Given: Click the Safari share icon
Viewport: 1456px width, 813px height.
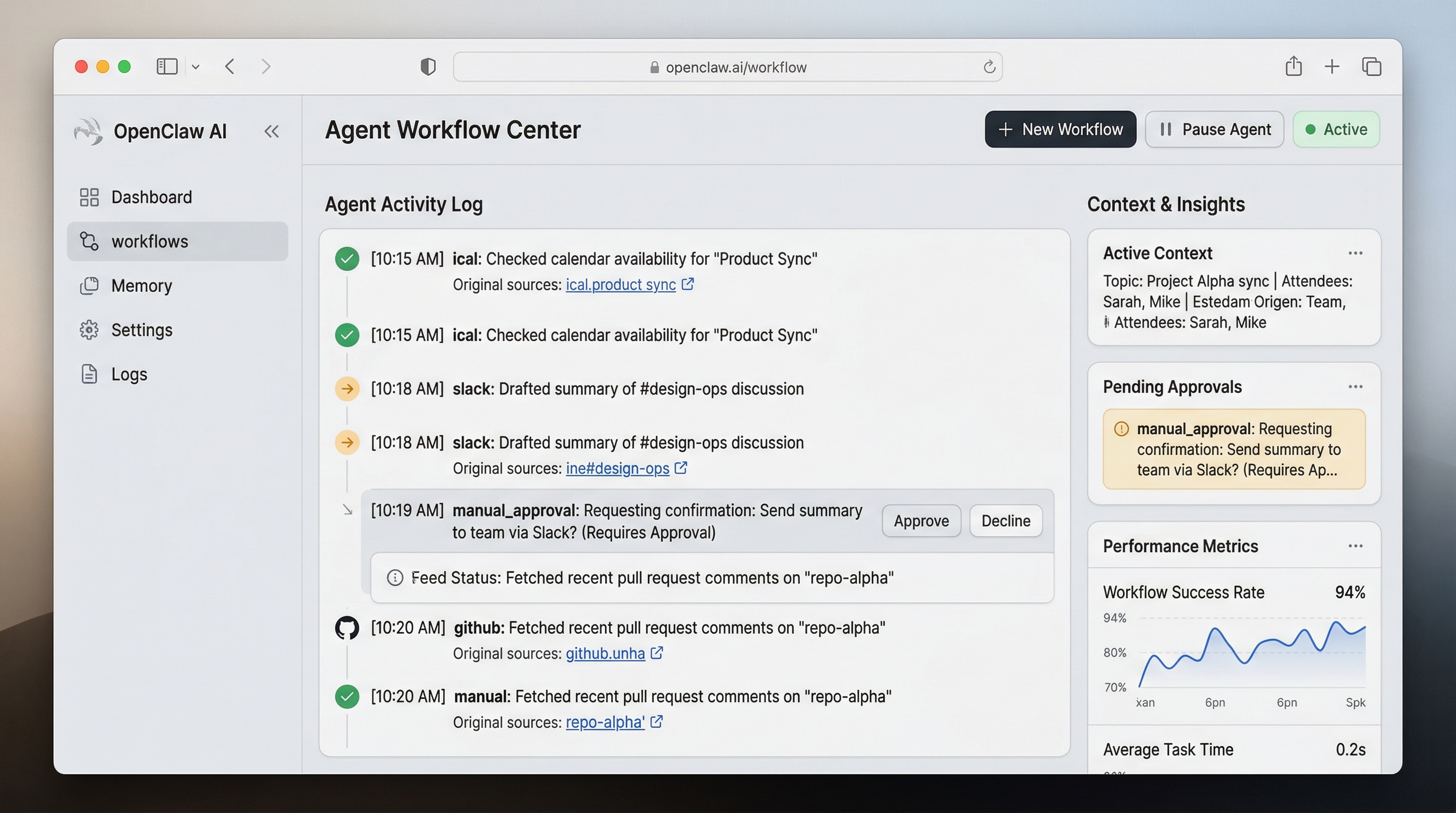Looking at the screenshot, I should pyautogui.click(x=1294, y=66).
